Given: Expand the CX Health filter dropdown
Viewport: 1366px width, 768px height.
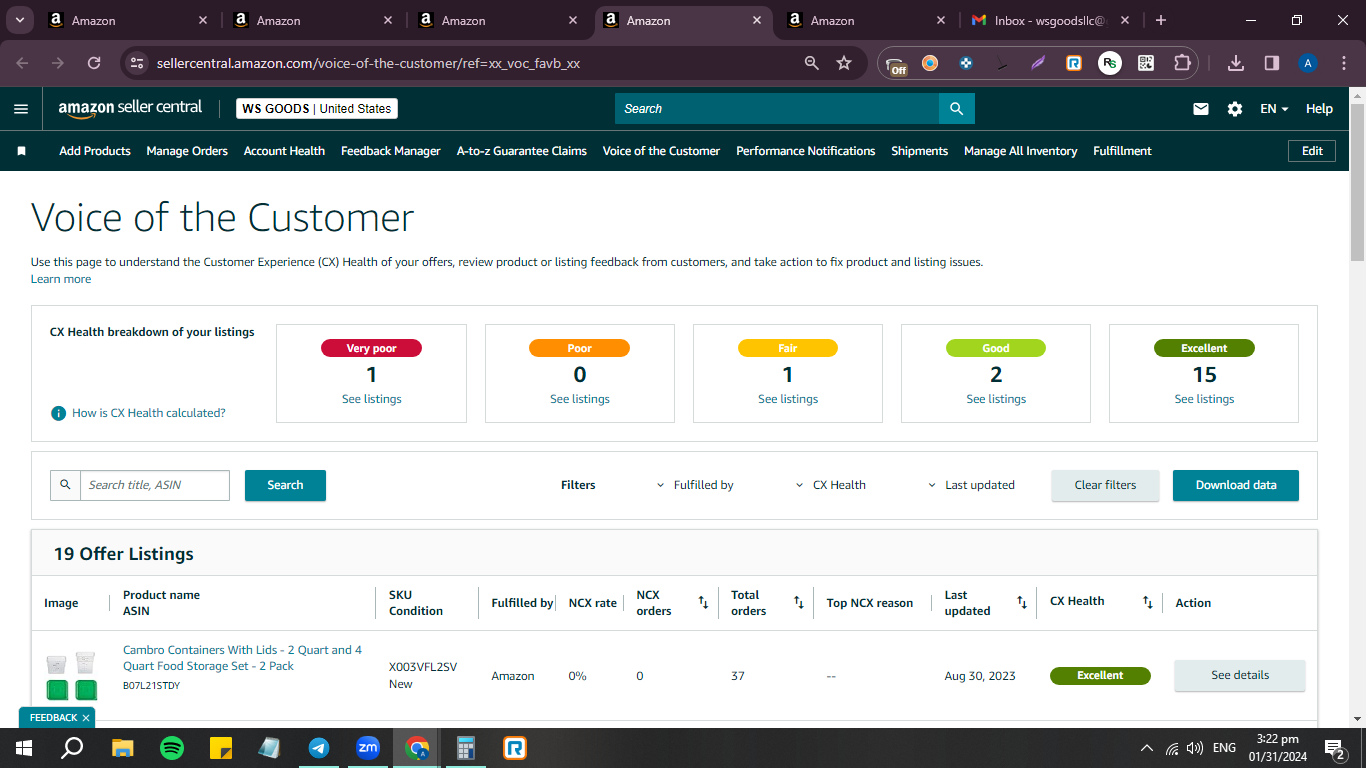Looking at the screenshot, I should tap(831, 485).
